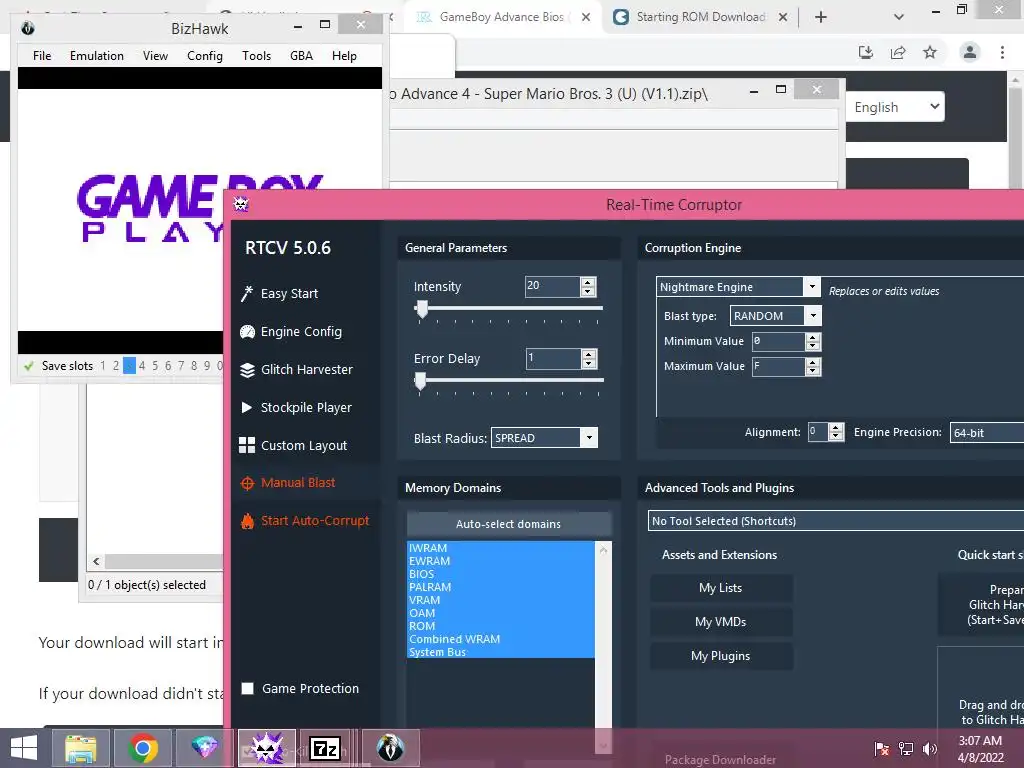
Task: Open Easy Start wand icon in RTC sidebar
Action: click(x=246, y=294)
